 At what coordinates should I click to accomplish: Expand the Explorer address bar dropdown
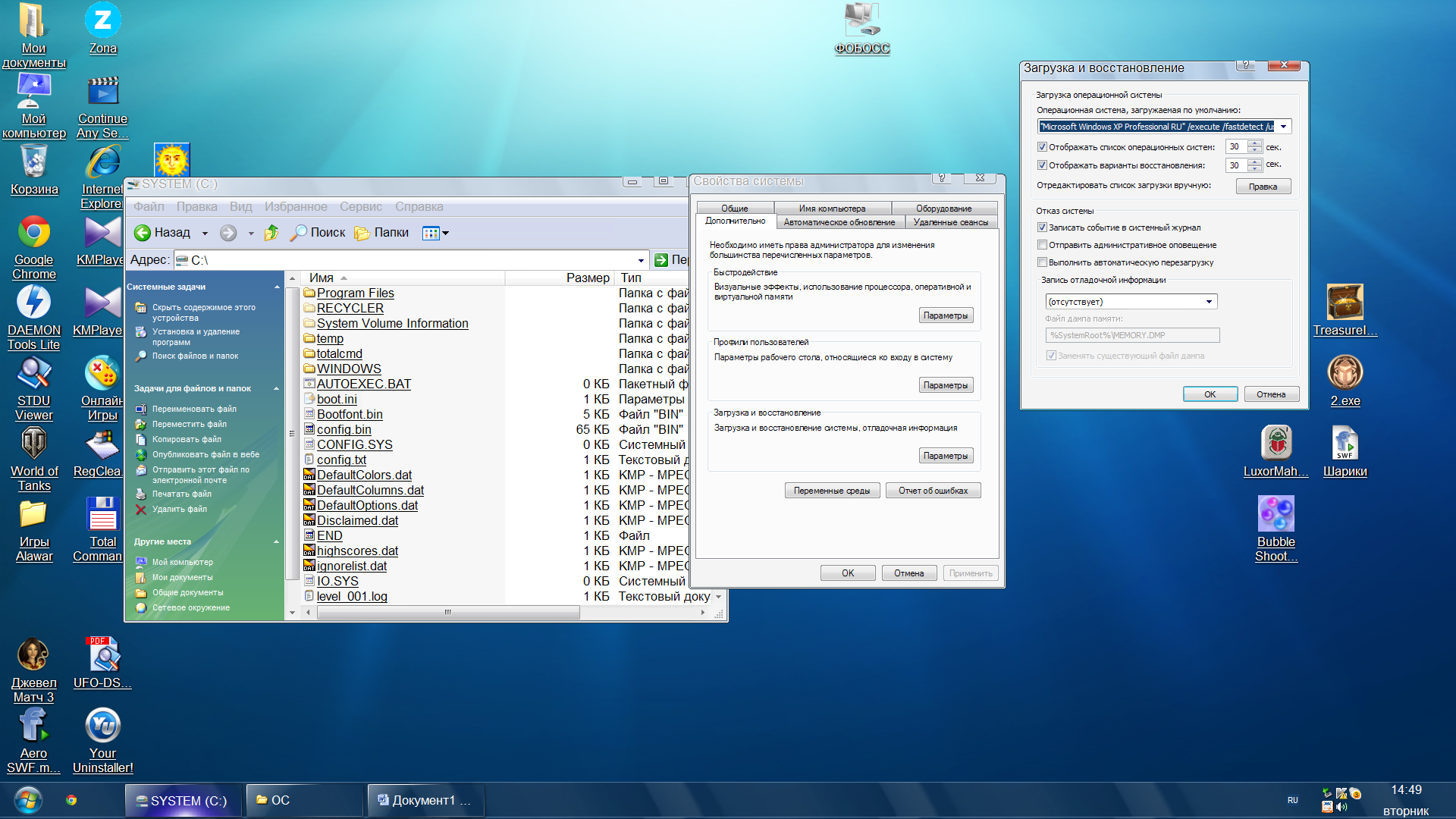pyautogui.click(x=641, y=260)
